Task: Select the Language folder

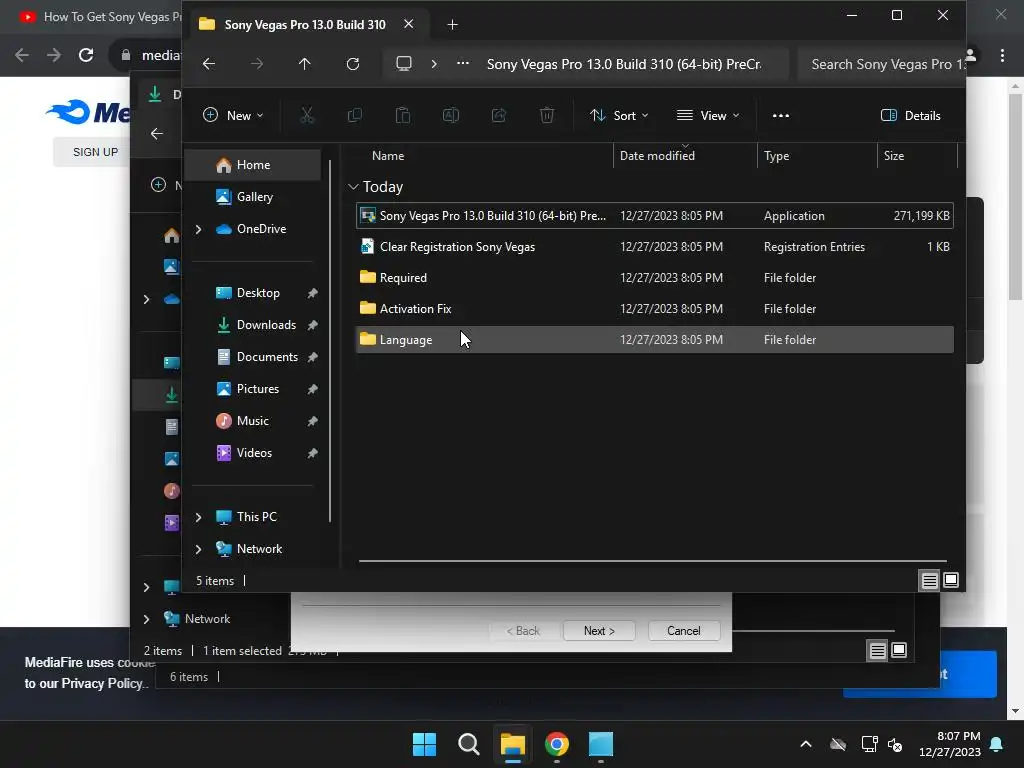Action: (654, 340)
